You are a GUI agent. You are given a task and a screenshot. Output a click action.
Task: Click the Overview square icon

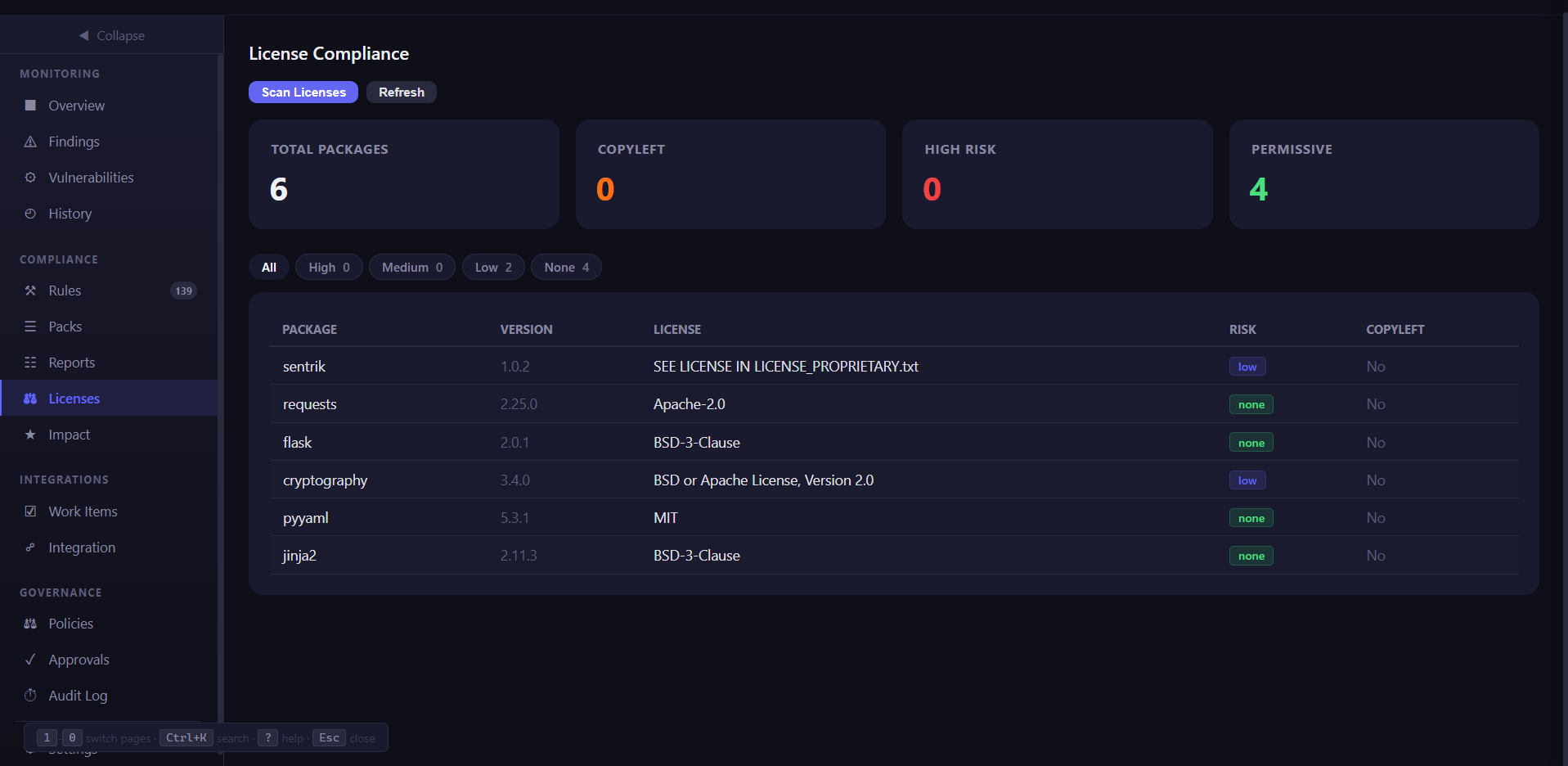[x=30, y=106]
